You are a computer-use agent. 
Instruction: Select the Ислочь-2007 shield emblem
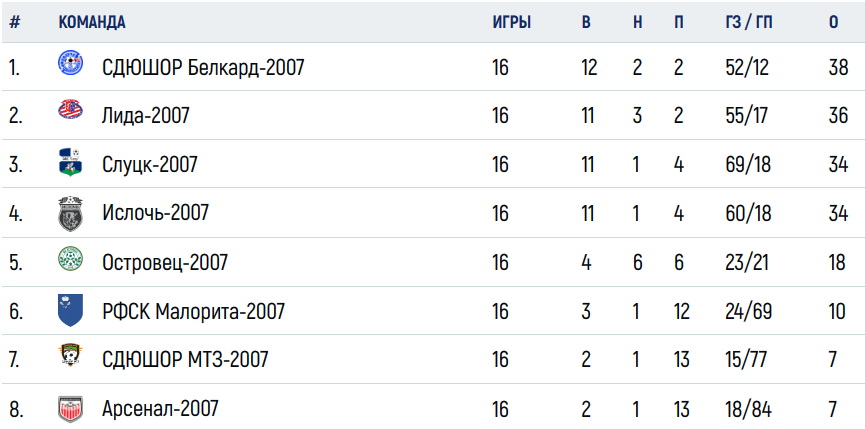pyautogui.click(x=71, y=213)
